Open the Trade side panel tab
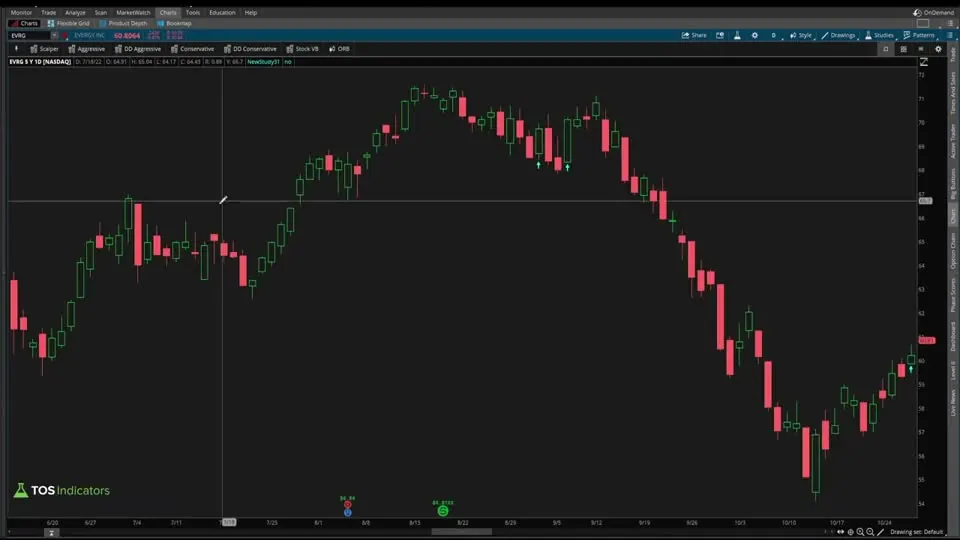Viewport: 960px width, 540px height. pyautogui.click(x=953, y=54)
